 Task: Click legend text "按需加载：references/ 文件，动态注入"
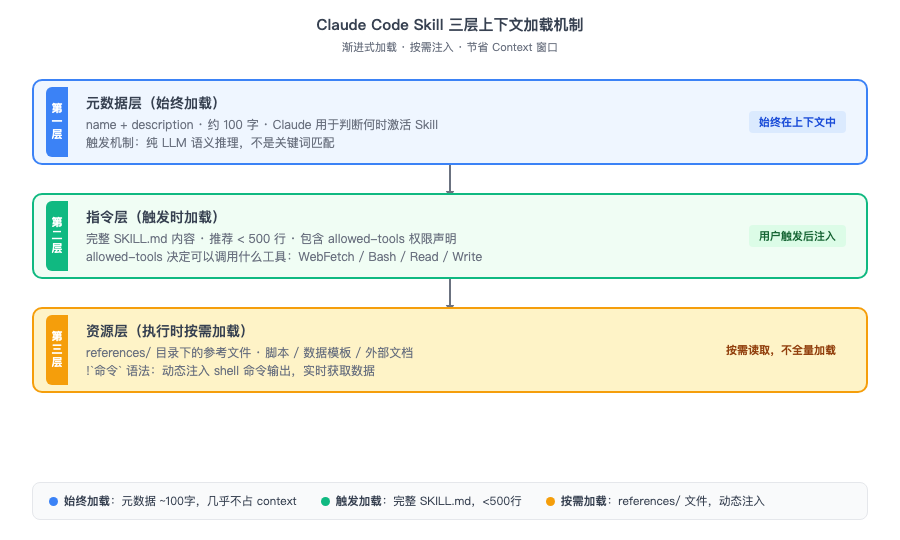663,501
